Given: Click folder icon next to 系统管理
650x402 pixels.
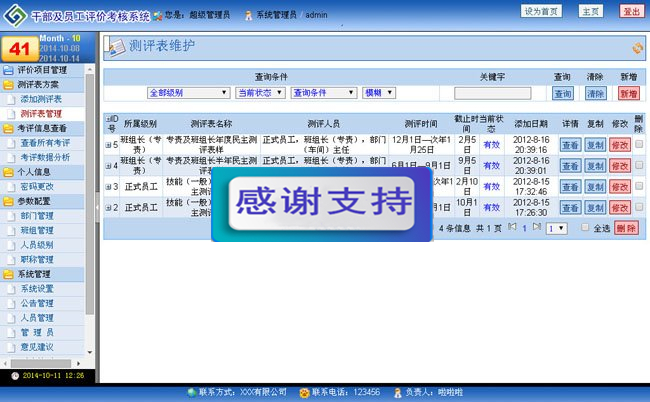Looking at the screenshot, I should point(8,274).
